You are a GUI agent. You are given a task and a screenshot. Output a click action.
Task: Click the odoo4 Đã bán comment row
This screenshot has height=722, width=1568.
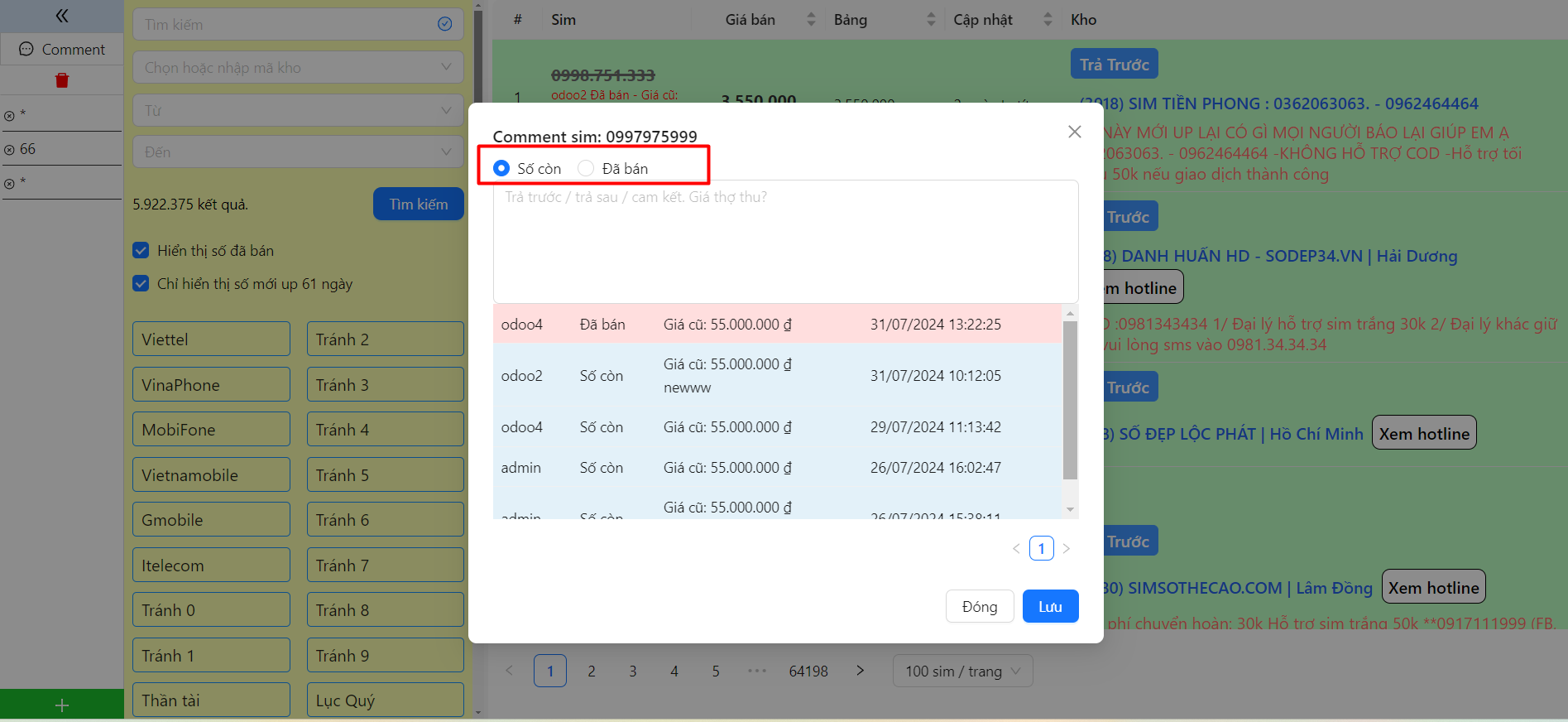[777, 324]
